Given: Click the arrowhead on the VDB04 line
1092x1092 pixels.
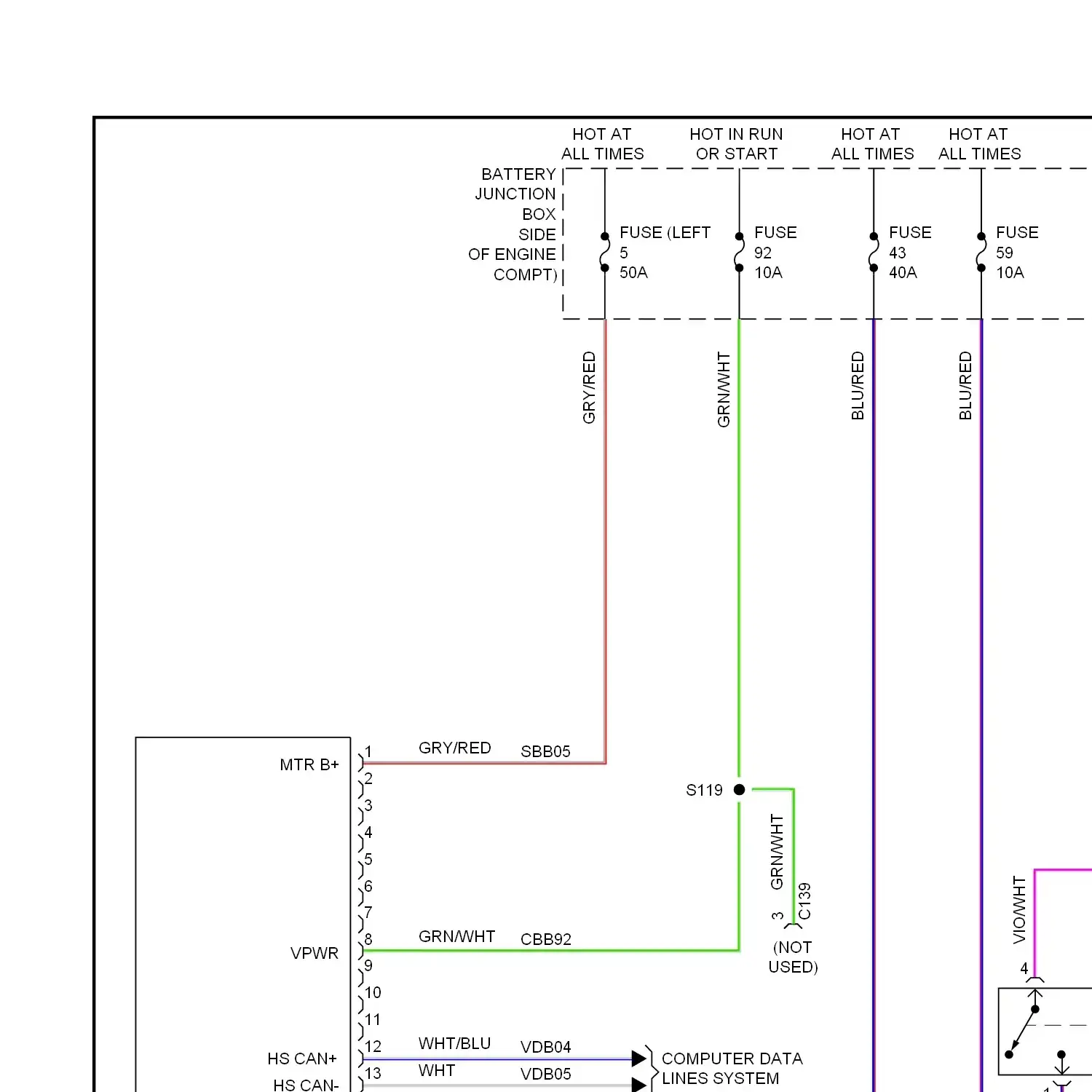Looking at the screenshot, I should click(639, 1058).
